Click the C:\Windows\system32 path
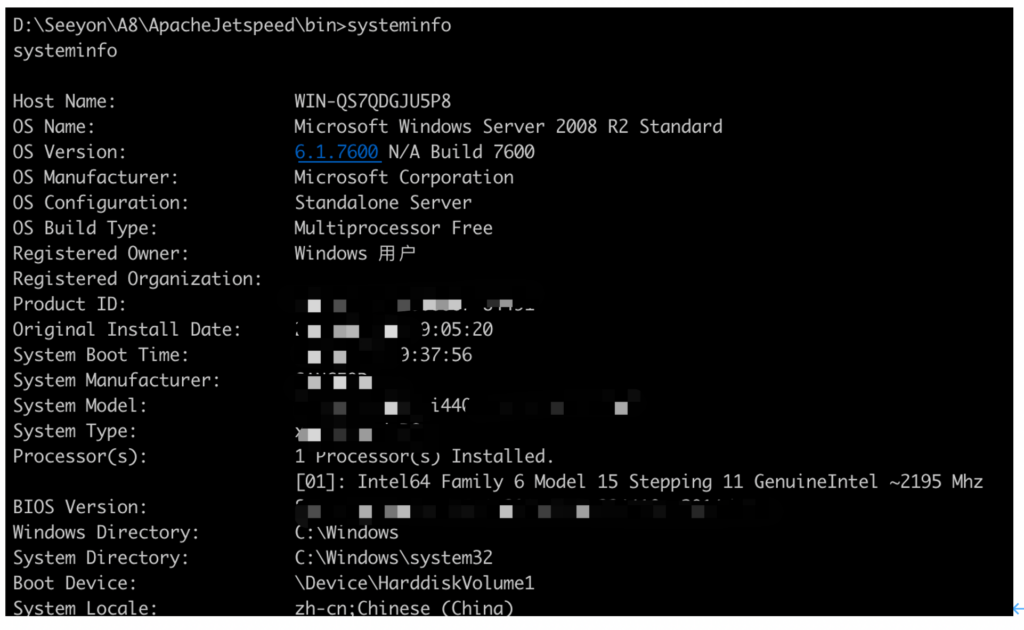The height and width of the screenshot is (630, 1024). [x=393, y=558]
